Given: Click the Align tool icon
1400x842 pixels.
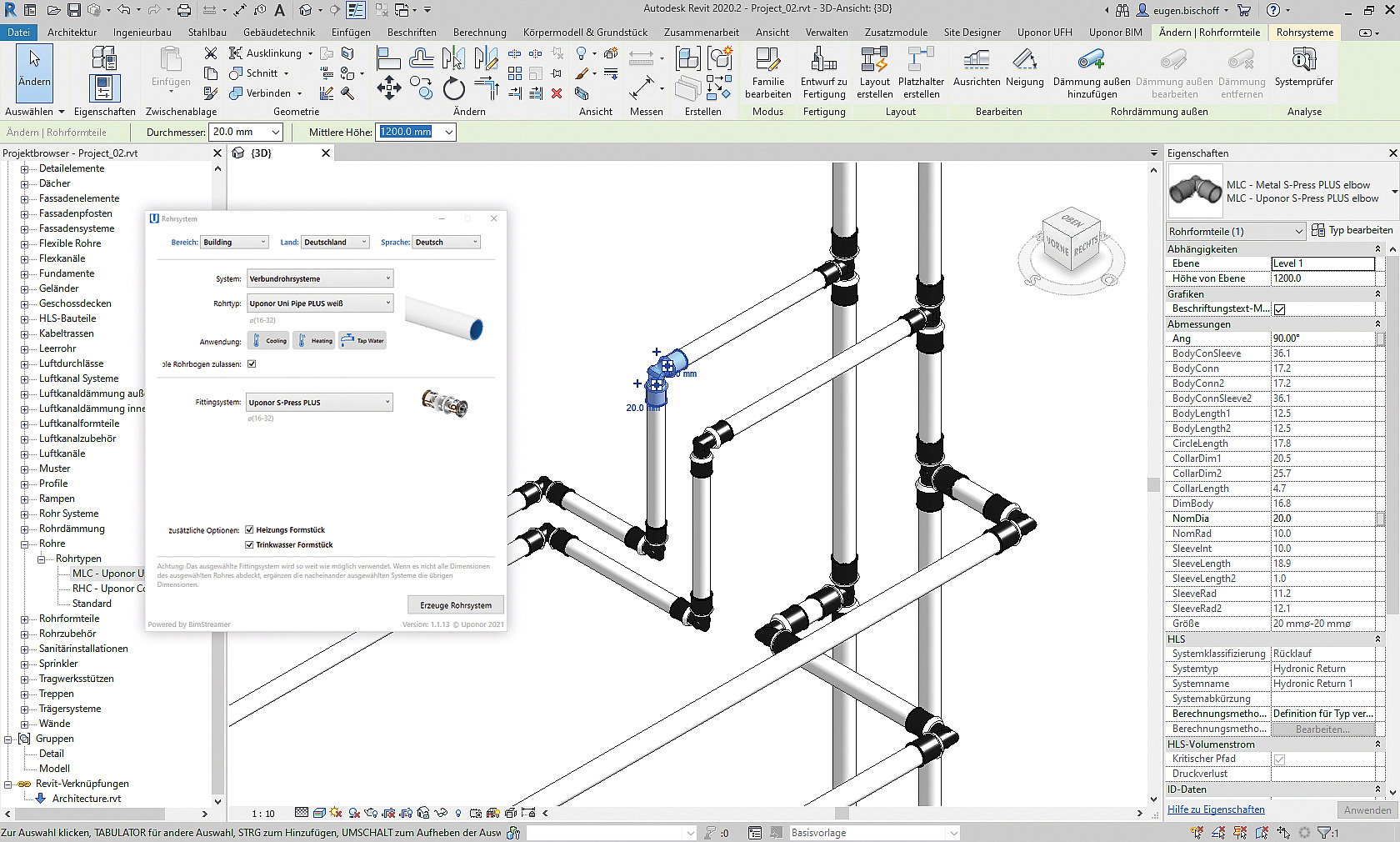Looking at the screenshot, I should click(x=388, y=58).
